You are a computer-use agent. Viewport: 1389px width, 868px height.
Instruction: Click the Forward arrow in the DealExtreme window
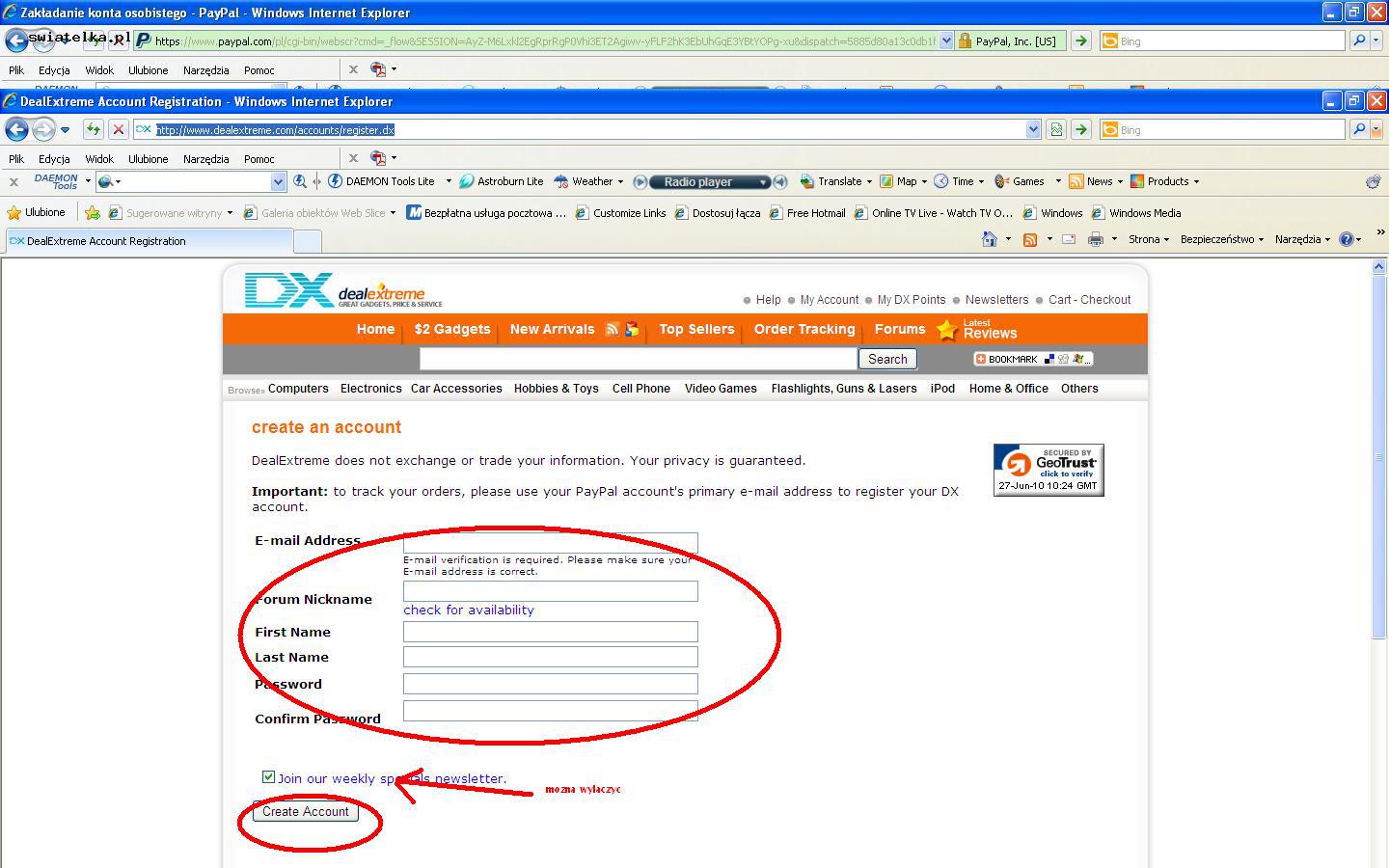(x=43, y=129)
